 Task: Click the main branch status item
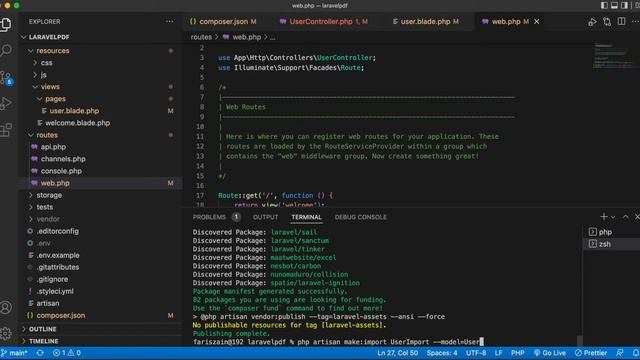pos(15,353)
